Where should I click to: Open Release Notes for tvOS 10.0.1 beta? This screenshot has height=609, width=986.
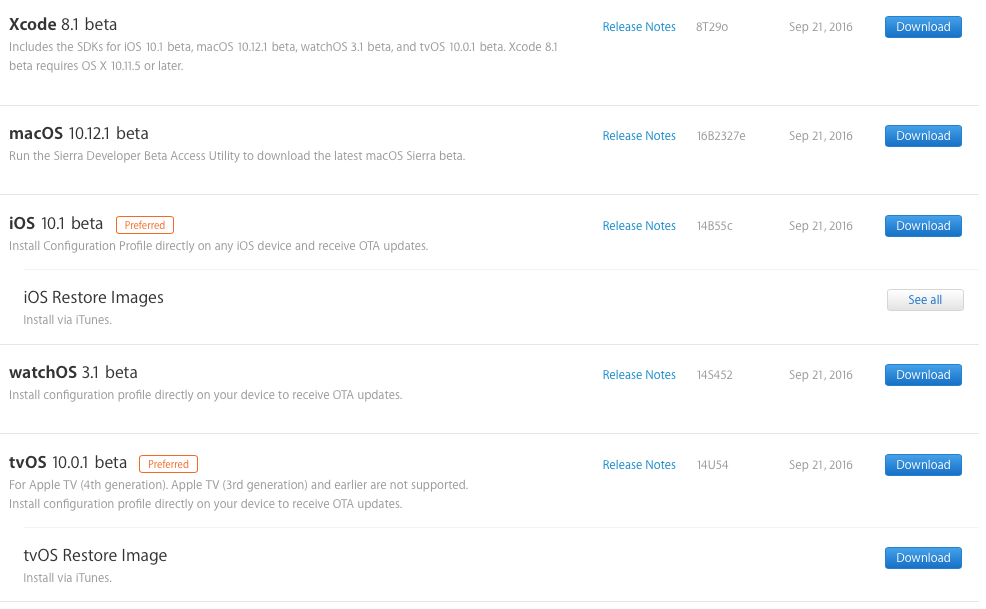click(639, 465)
